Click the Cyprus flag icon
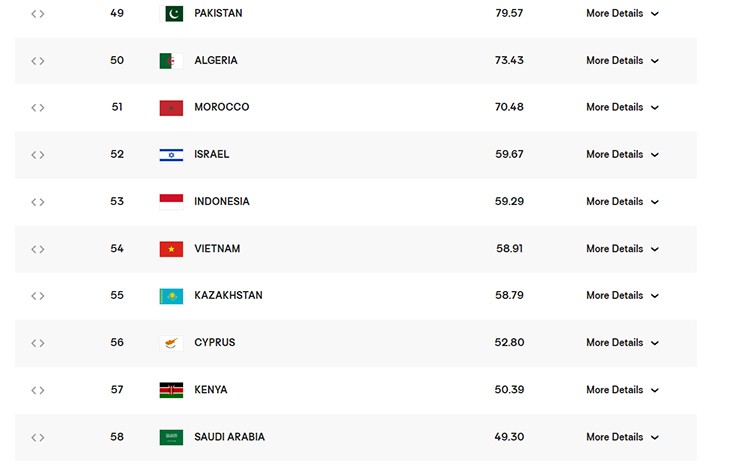 click(x=171, y=343)
